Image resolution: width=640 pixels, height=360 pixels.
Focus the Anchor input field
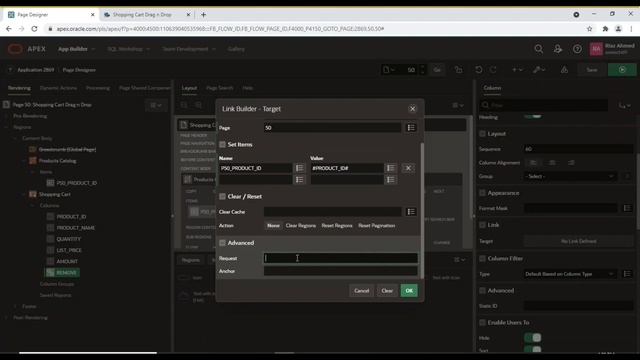coord(340,271)
